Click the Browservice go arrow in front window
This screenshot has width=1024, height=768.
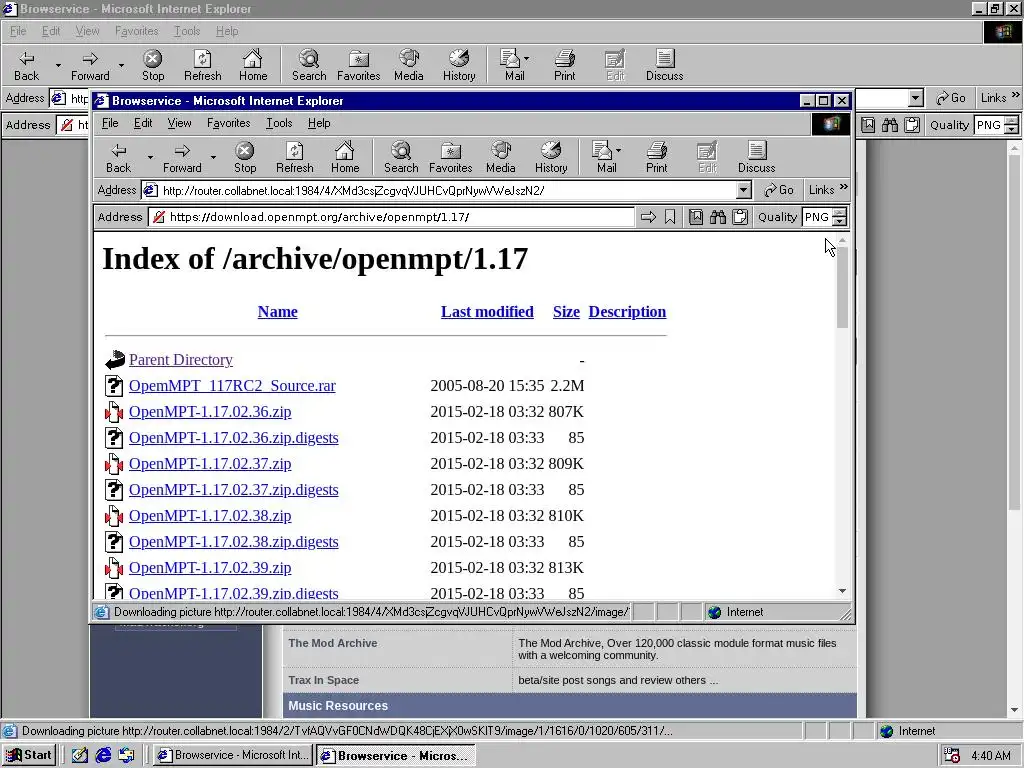[x=648, y=217]
